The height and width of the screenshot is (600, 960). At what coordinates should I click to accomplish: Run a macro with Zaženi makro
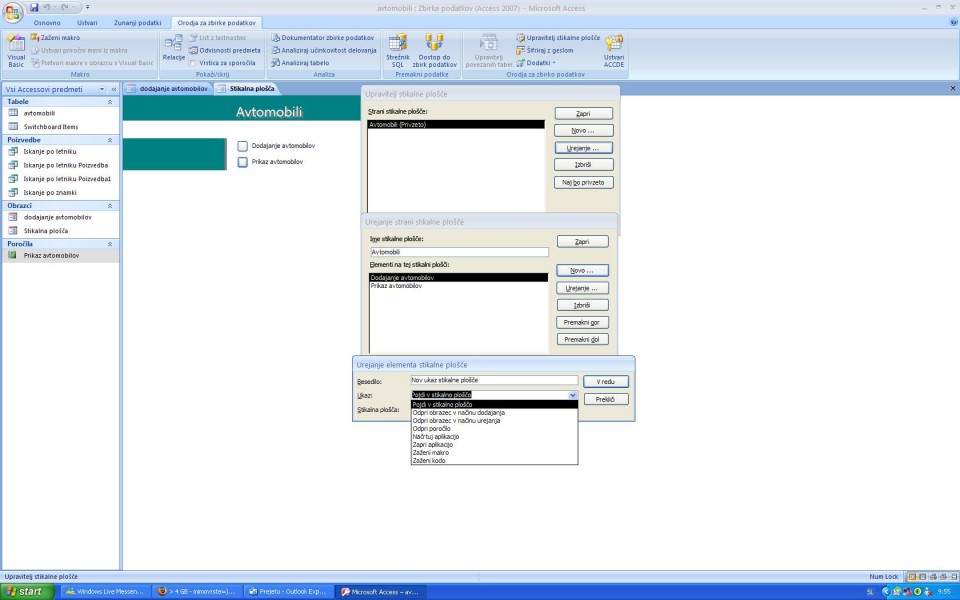(55, 37)
